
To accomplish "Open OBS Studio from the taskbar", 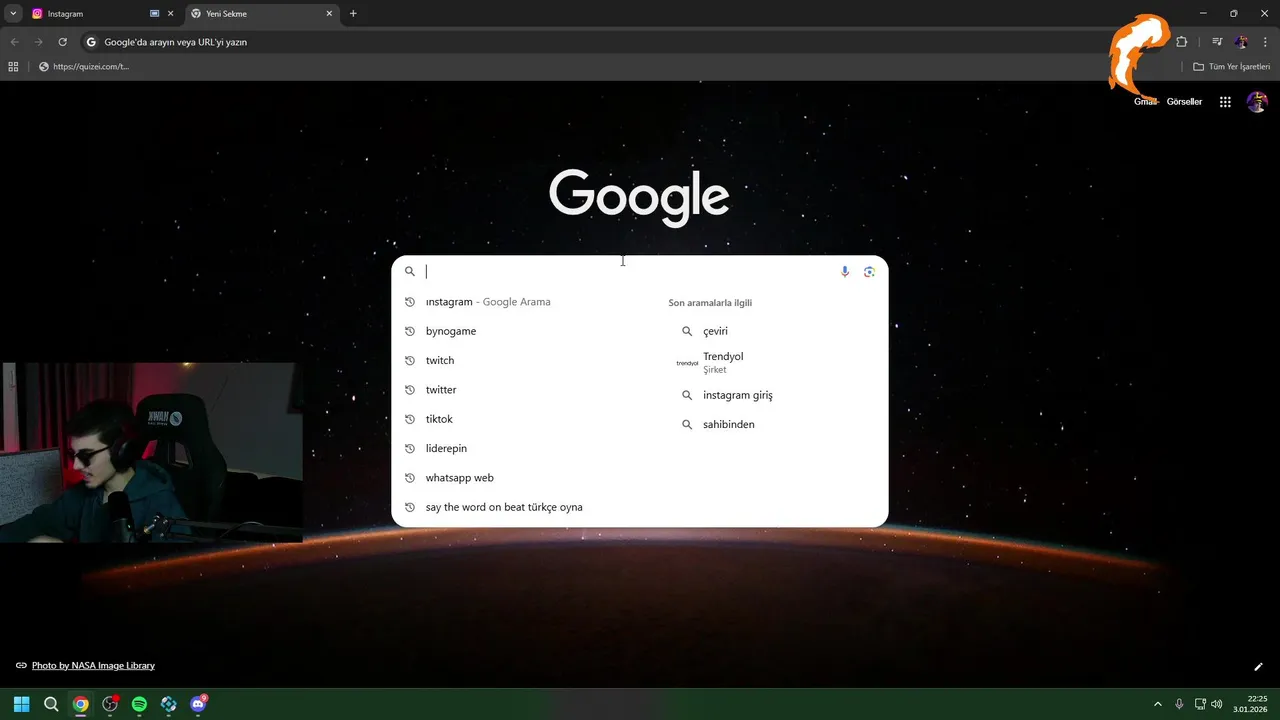I will [x=110, y=704].
